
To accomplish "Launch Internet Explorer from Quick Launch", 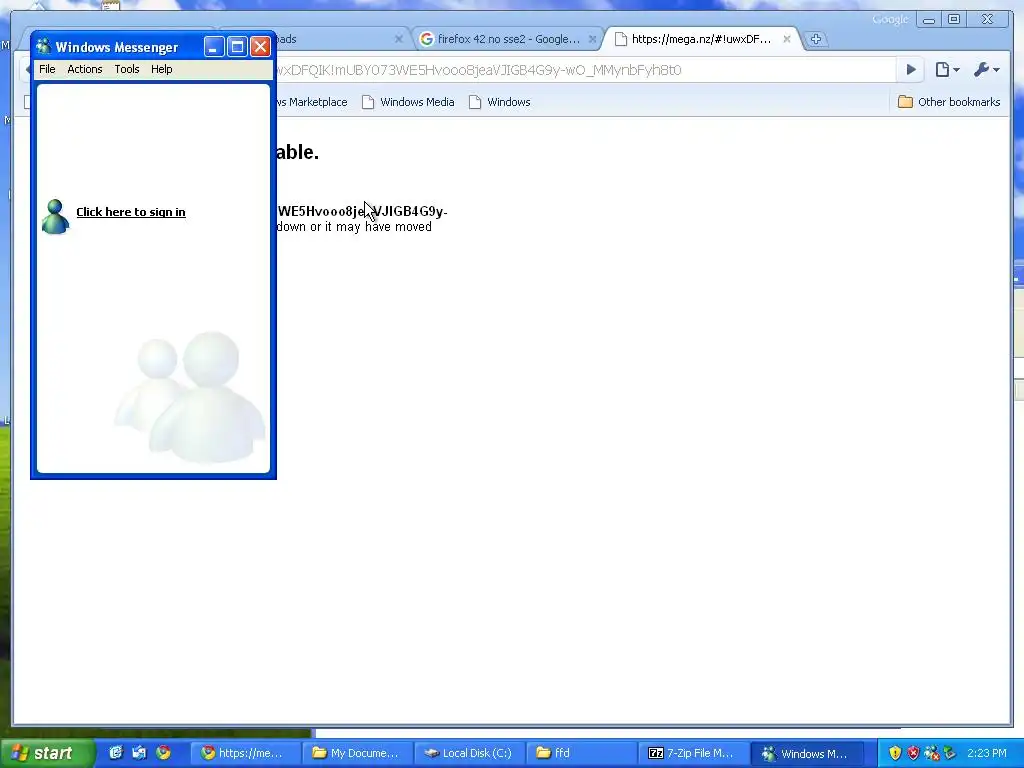I will 116,753.
